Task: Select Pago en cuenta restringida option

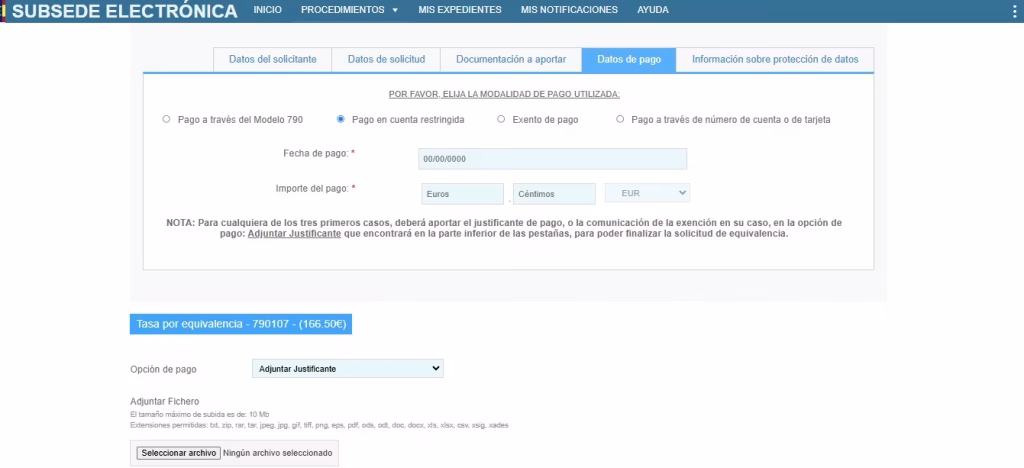Action: click(x=340, y=119)
